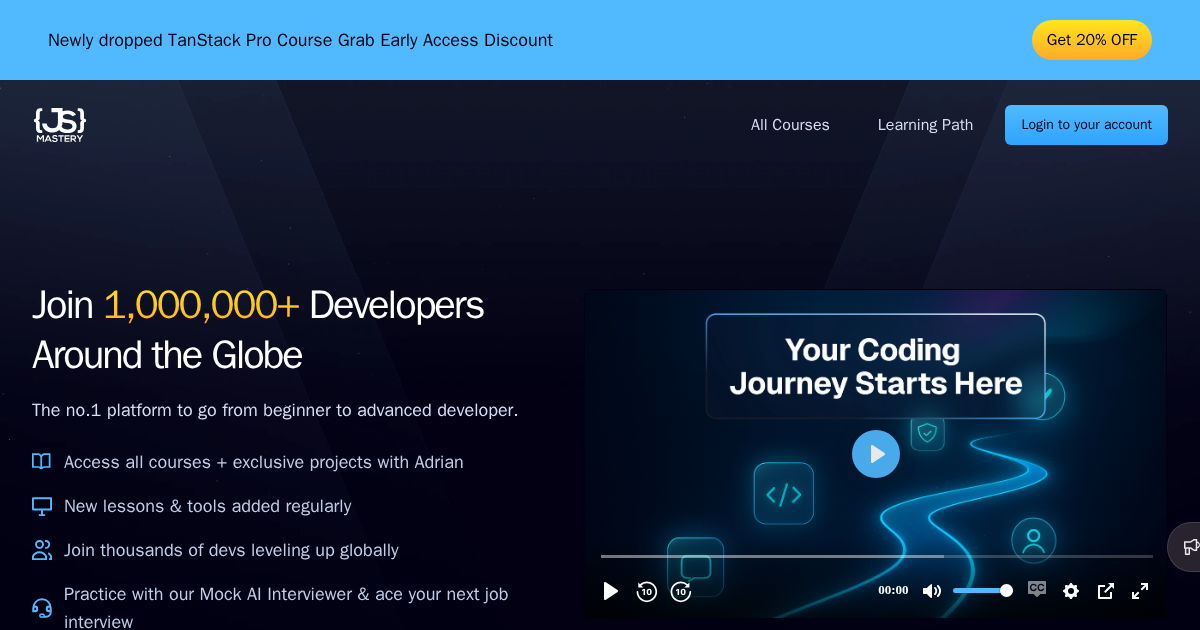This screenshot has height=630, width=1200.
Task: Click 'Practice with our Mock AI Interviewer' text
Action: coord(286,607)
